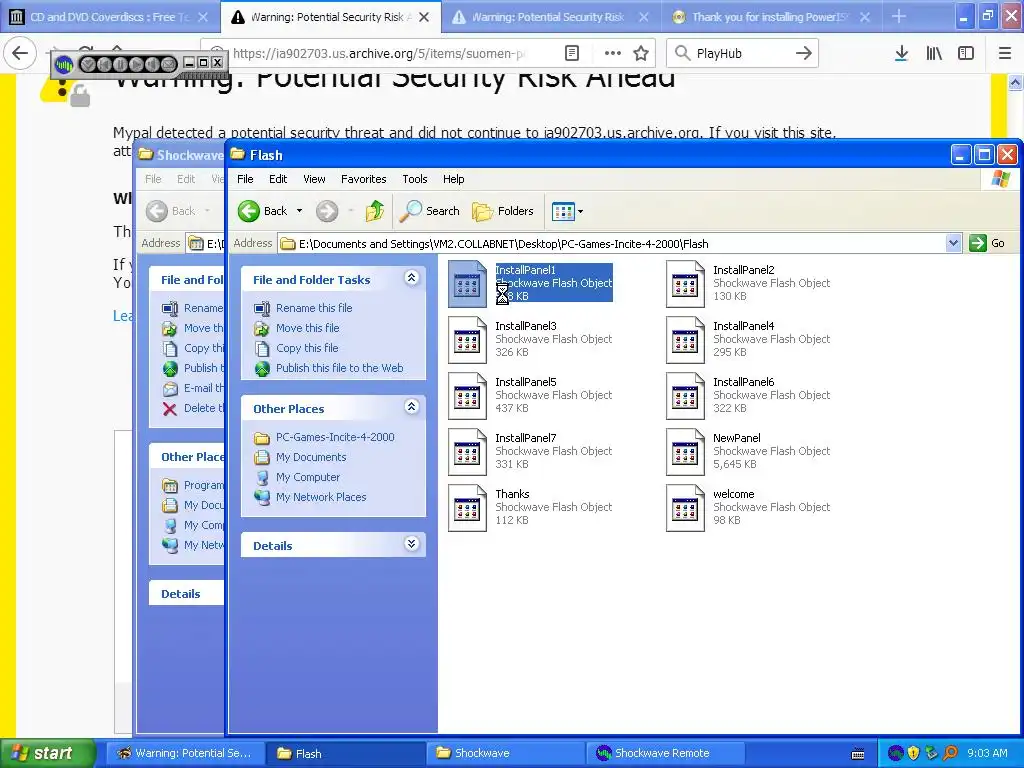Click Back in the Flash window toolbar
The width and height of the screenshot is (1024, 768).
pos(263,211)
